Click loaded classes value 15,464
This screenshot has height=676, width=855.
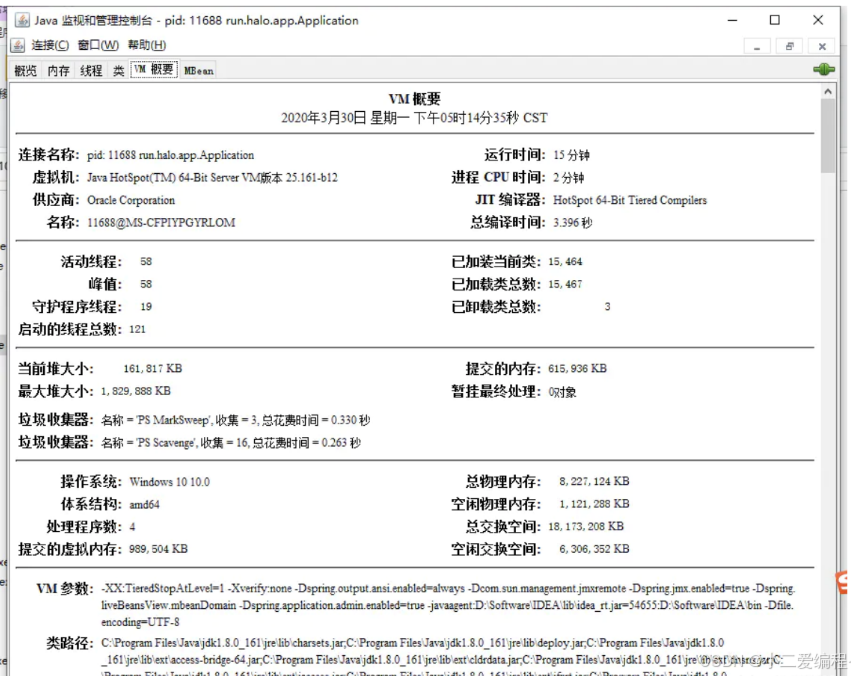(565, 262)
